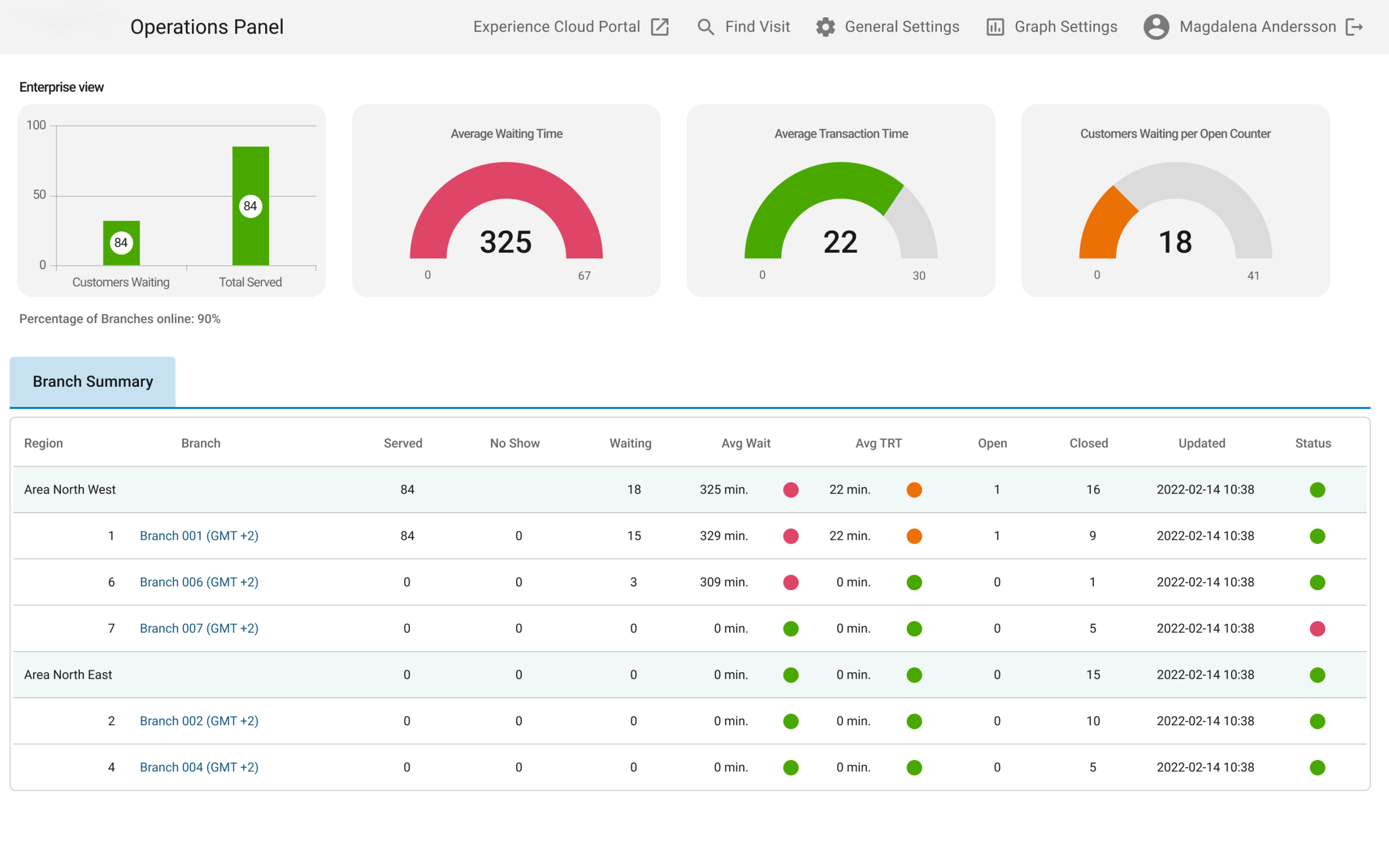Select the Branch Summary tab
Viewport: 1389px width, 868px height.
[92, 382]
